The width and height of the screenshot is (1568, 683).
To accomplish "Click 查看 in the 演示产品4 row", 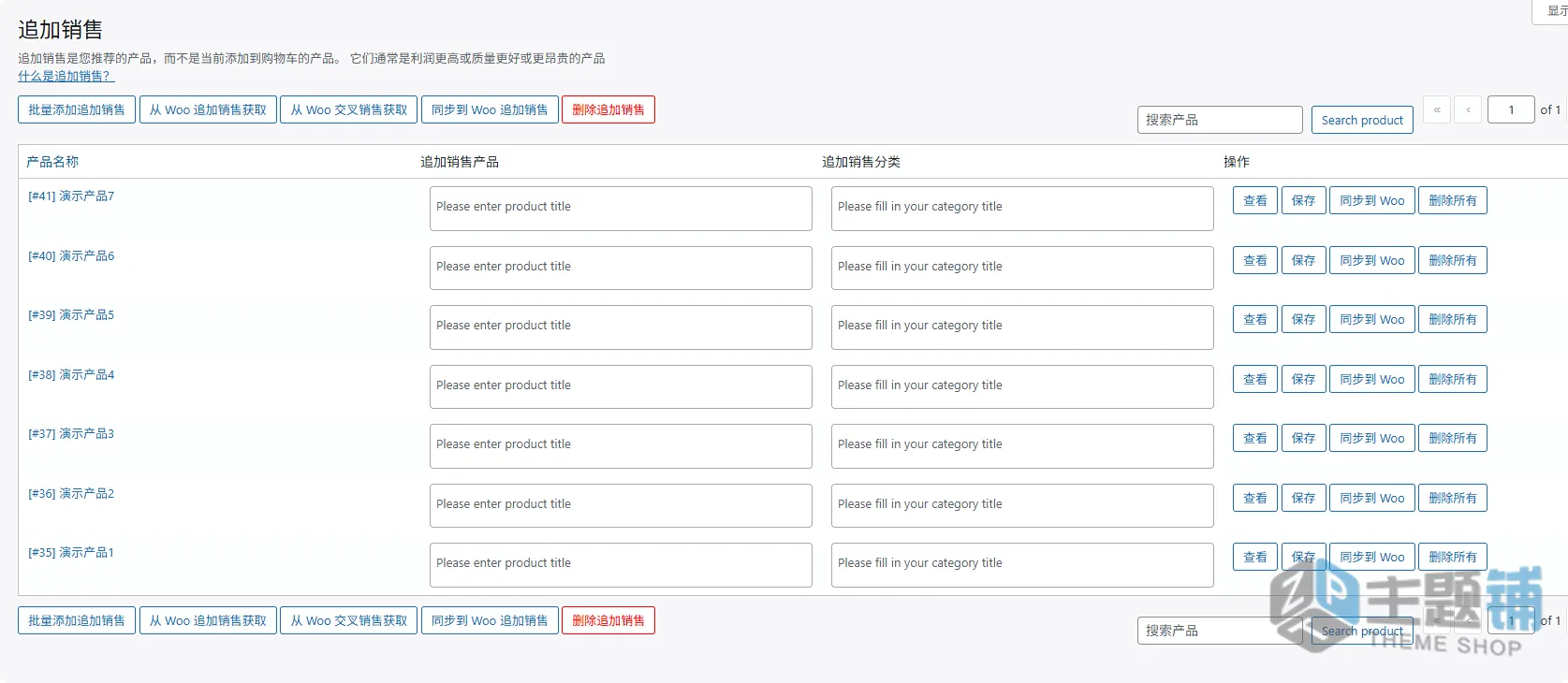I will [1255, 379].
